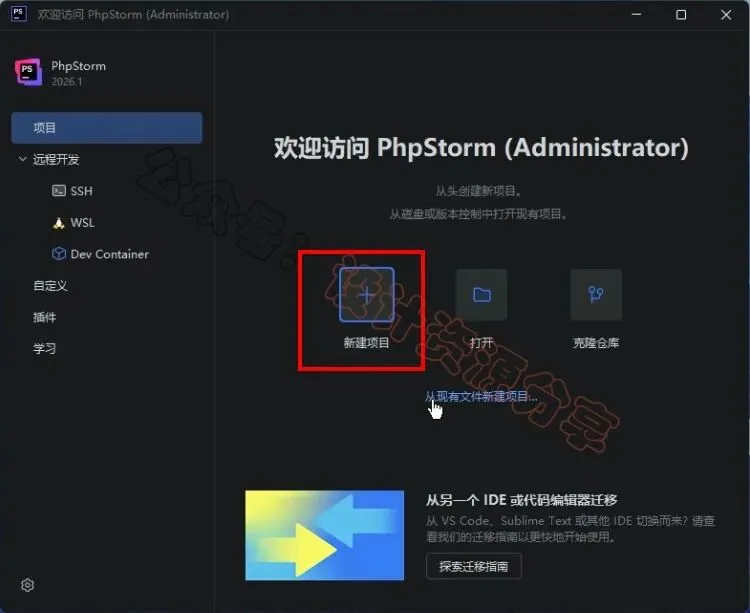This screenshot has width=750, height=613.
Task: Collapse the 远程开发 section chevron
Action: (22, 159)
